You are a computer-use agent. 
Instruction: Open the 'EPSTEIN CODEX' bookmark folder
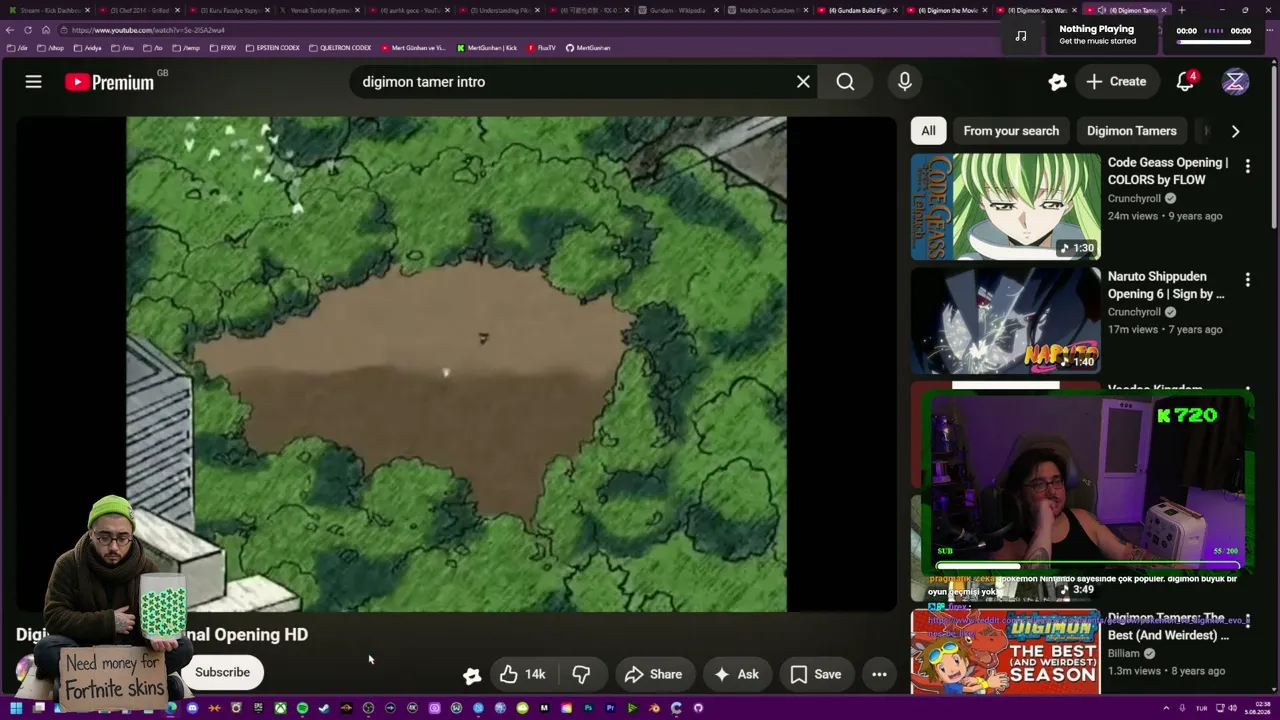click(272, 48)
